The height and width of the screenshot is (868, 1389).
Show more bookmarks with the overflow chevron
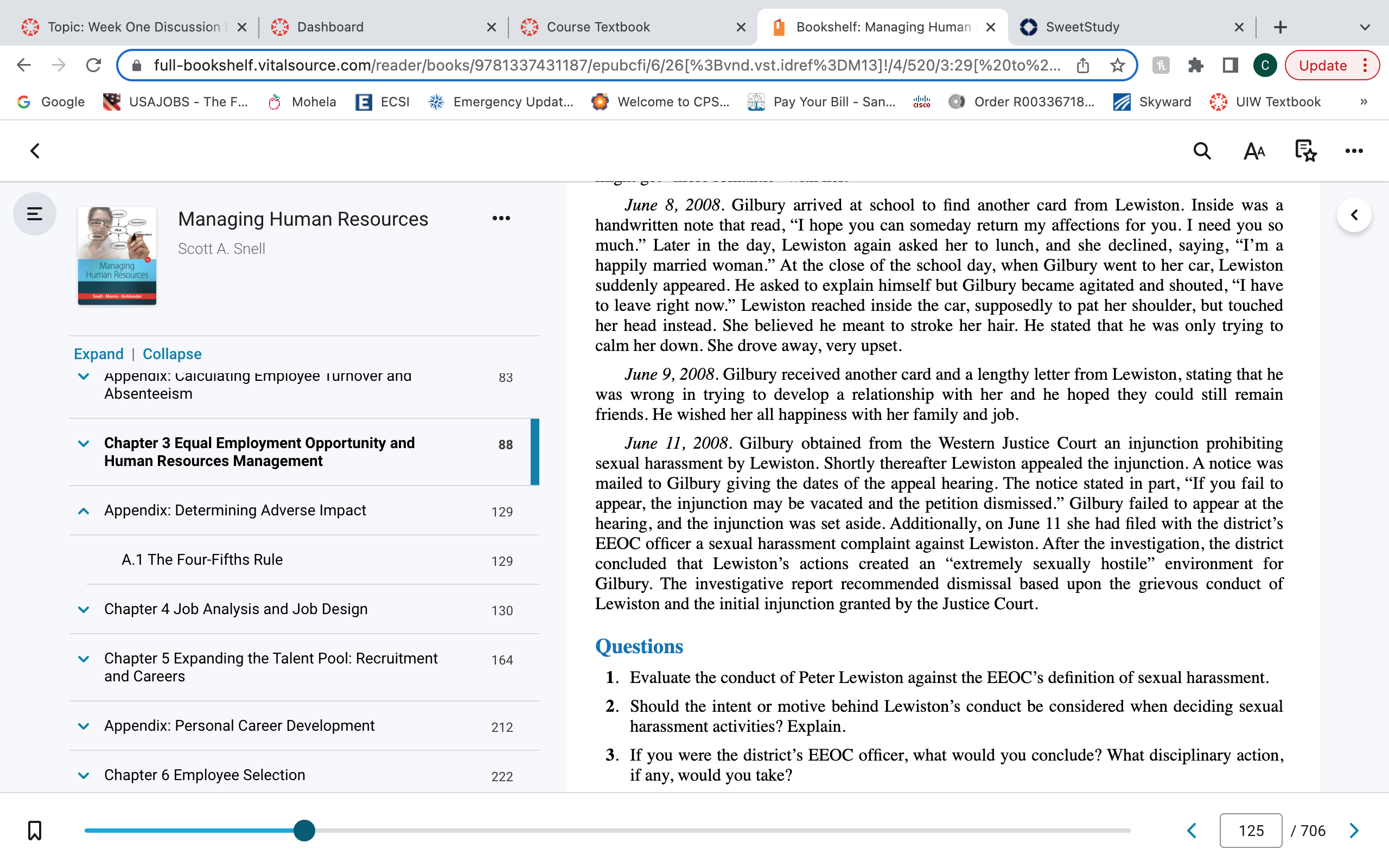(1363, 101)
